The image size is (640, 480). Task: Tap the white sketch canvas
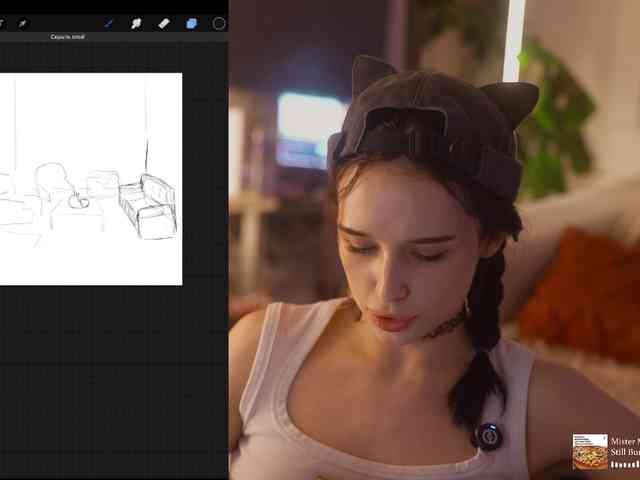91,179
